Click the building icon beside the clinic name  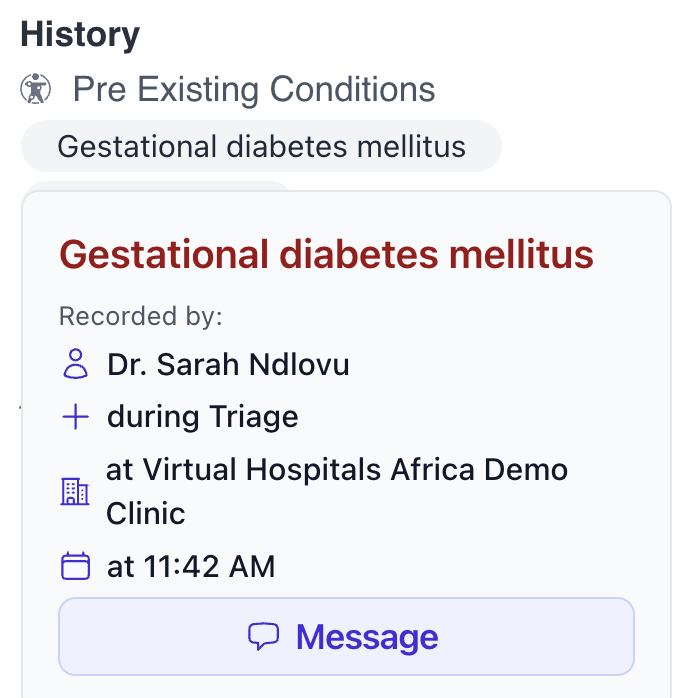click(75, 491)
